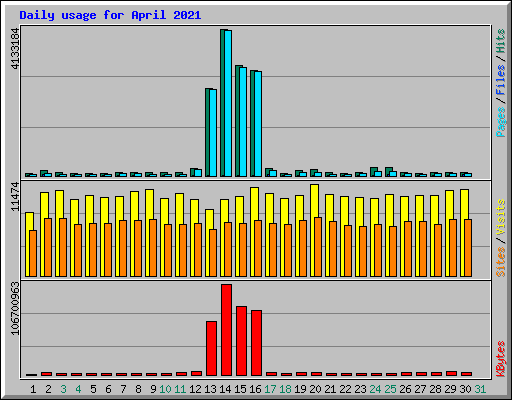Click green day 31 label
The width and height of the screenshot is (512, 400).
click(480, 389)
